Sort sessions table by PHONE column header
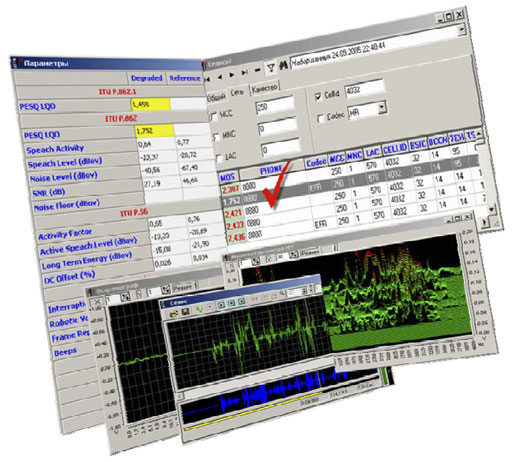Image resolution: width=520 pixels, height=462 pixels. tap(271, 170)
